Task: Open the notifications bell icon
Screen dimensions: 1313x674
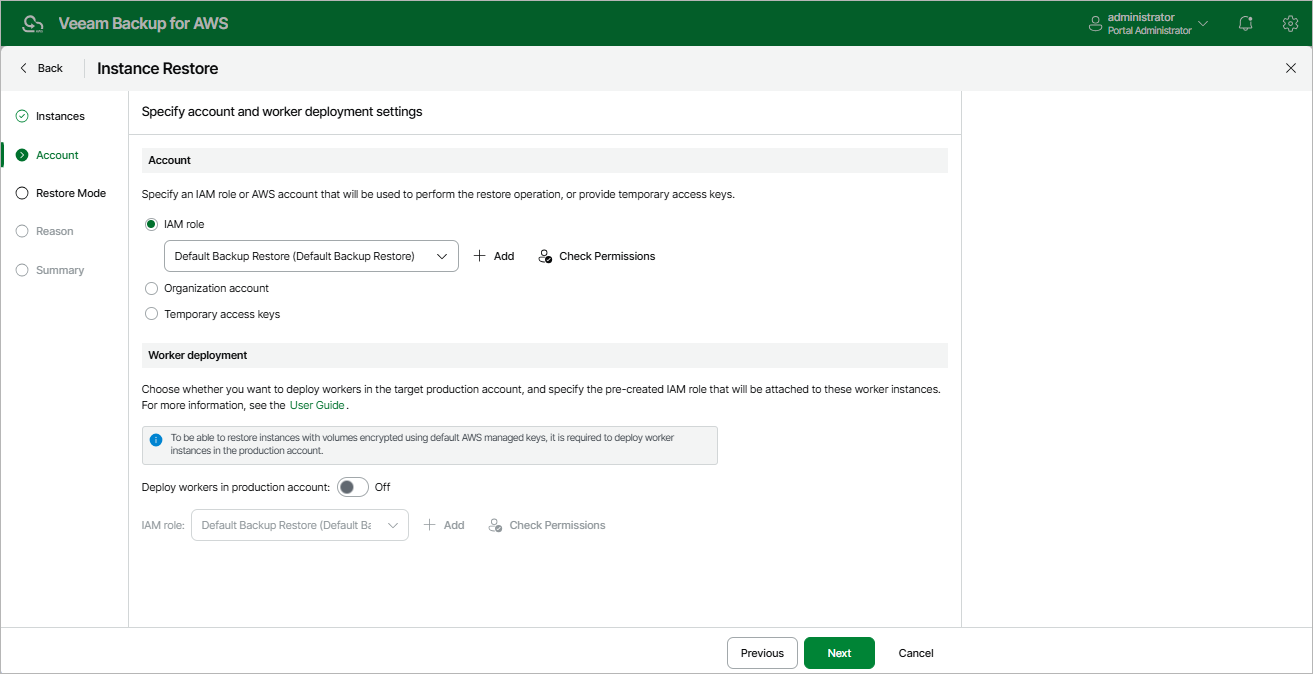Action: coord(1246,23)
